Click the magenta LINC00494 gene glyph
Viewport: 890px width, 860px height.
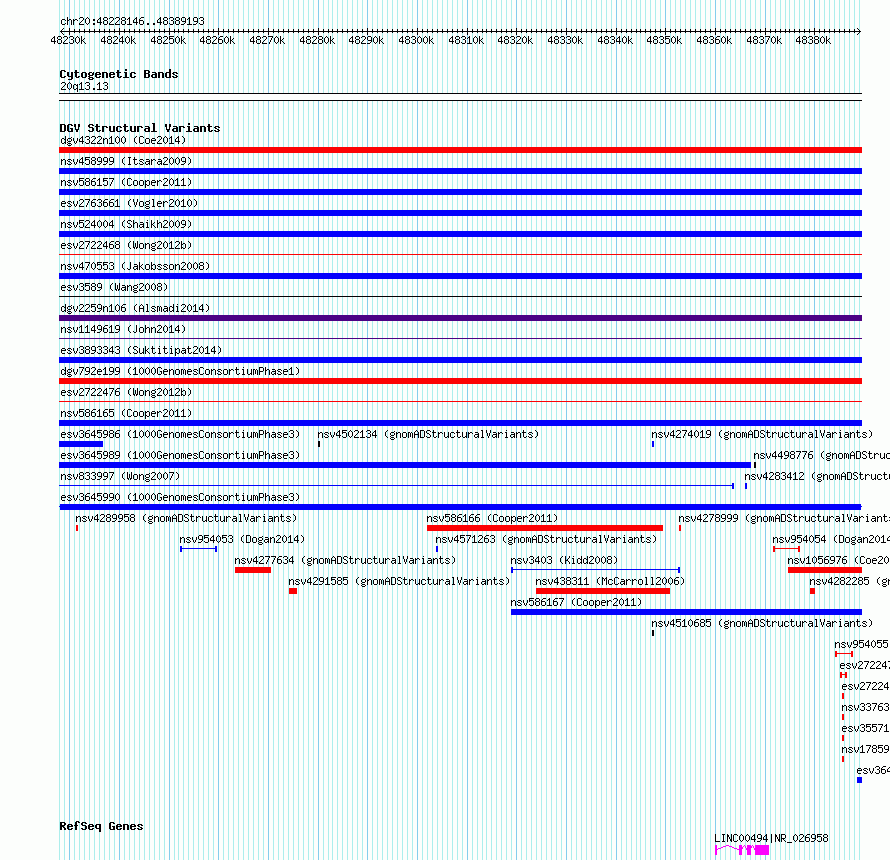point(742,850)
